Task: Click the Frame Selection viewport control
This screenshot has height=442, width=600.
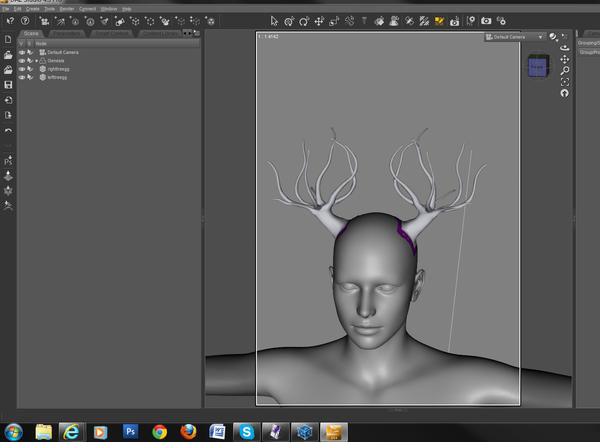Action: pyautogui.click(x=565, y=82)
